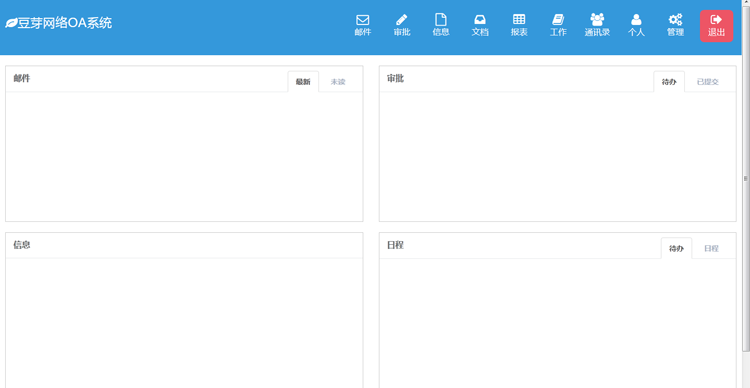Select 待办 tab in 审批 panel
The height and width of the screenshot is (388, 750).
[669, 82]
